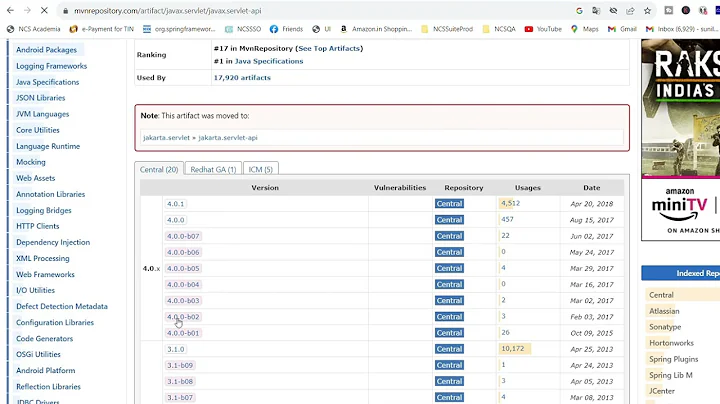Open version 4.0.0-b07
Image resolution: width=720 pixels, height=404 pixels.
pos(183,236)
